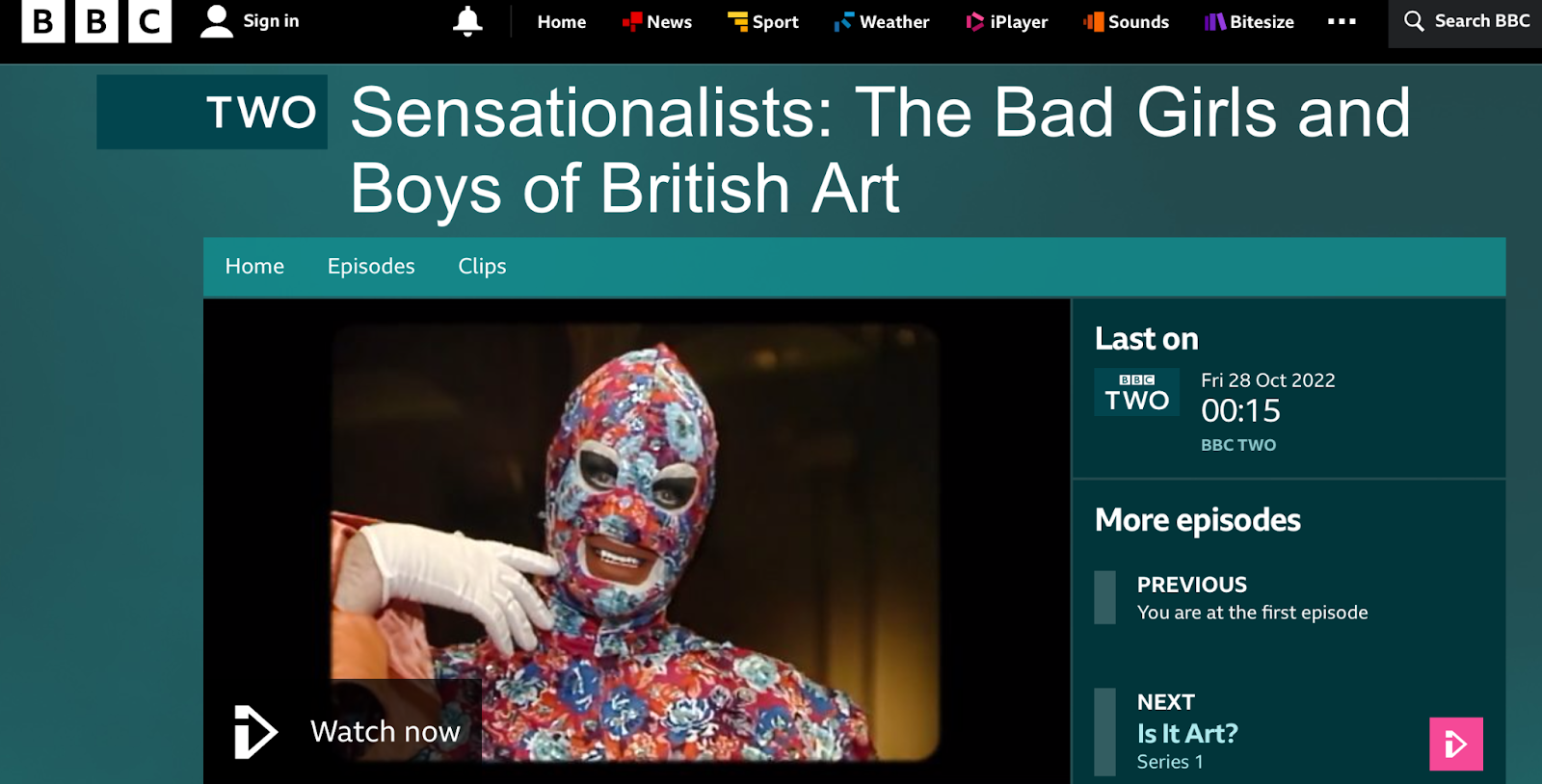Click the magnifying glass search icon

(1414, 21)
